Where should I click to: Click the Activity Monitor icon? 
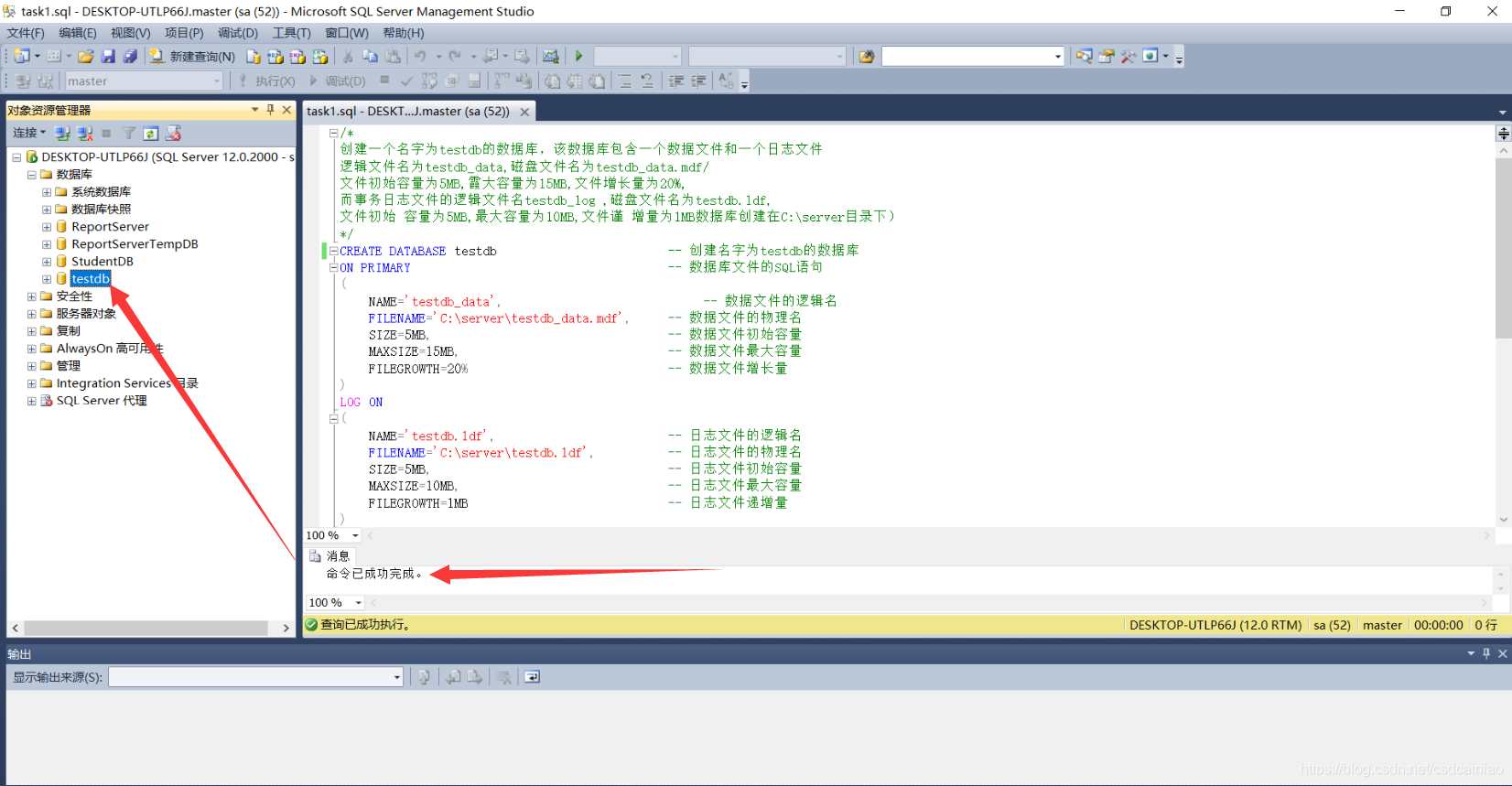point(550,56)
